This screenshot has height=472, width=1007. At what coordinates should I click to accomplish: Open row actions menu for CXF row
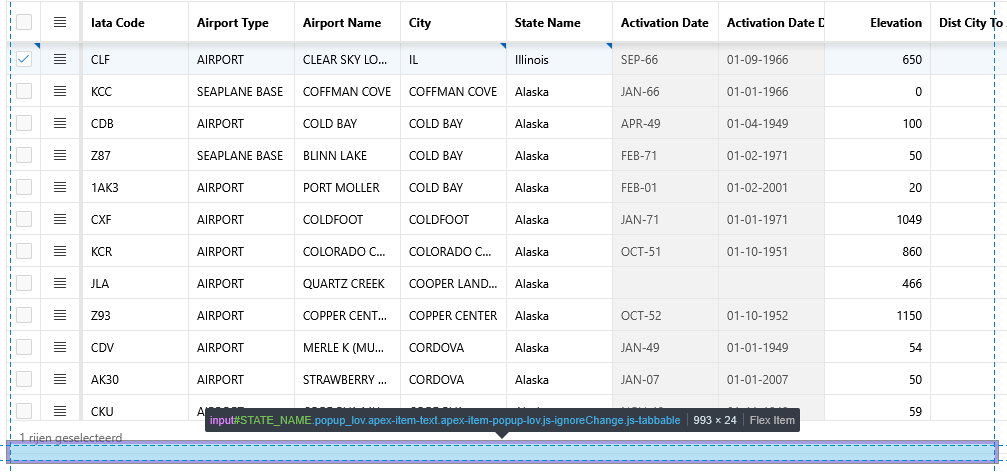[60, 220]
